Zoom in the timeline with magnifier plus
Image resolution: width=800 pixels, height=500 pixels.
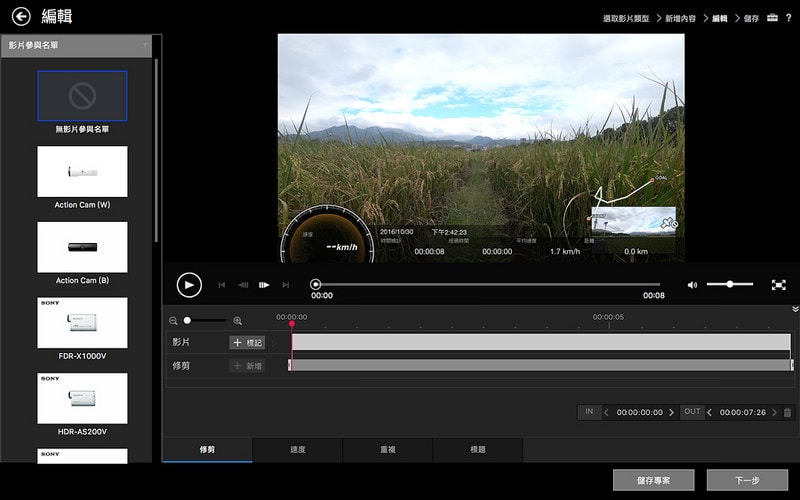coord(237,321)
